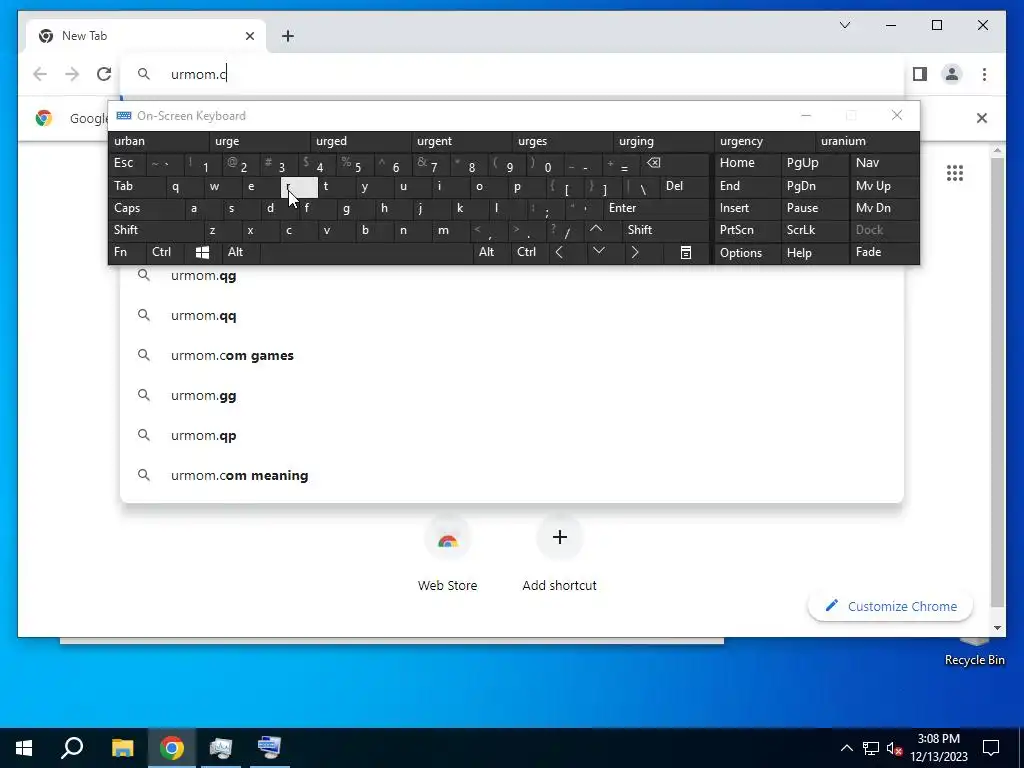The width and height of the screenshot is (1024, 768).
Task: Tap the Options key on On-Screen Keyboard
Action: (747, 252)
